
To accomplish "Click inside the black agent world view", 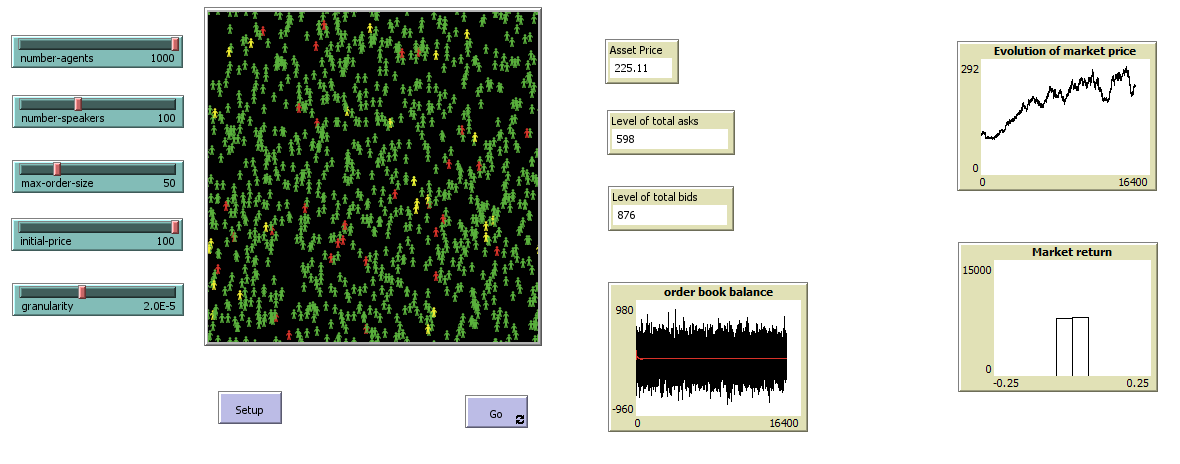I will [x=372, y=177].
